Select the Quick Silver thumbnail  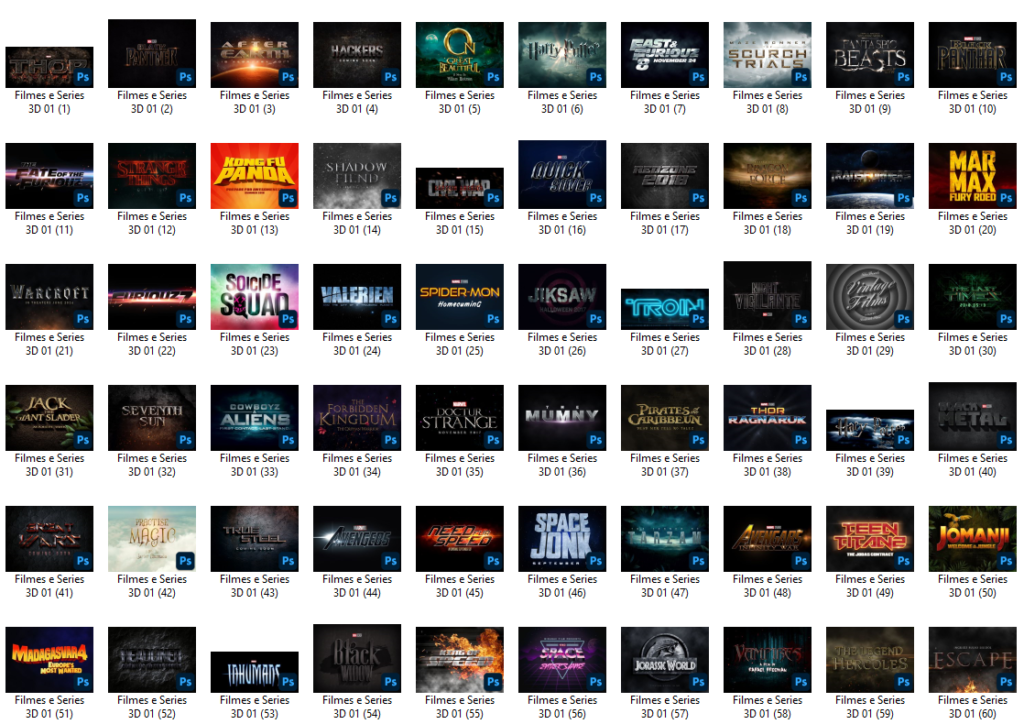(562, 174)
